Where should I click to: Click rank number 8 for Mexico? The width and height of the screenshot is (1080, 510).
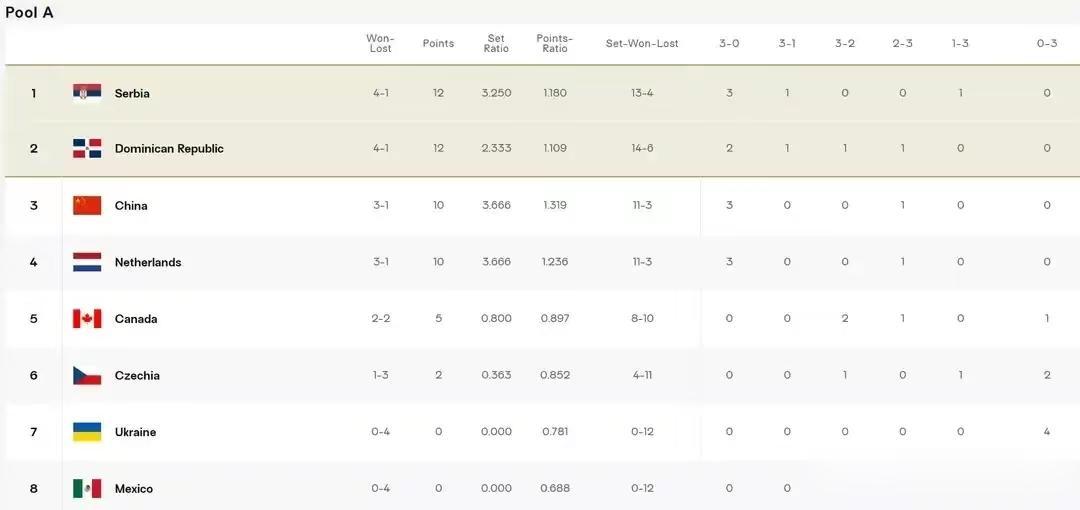click(x=33, y=489)
